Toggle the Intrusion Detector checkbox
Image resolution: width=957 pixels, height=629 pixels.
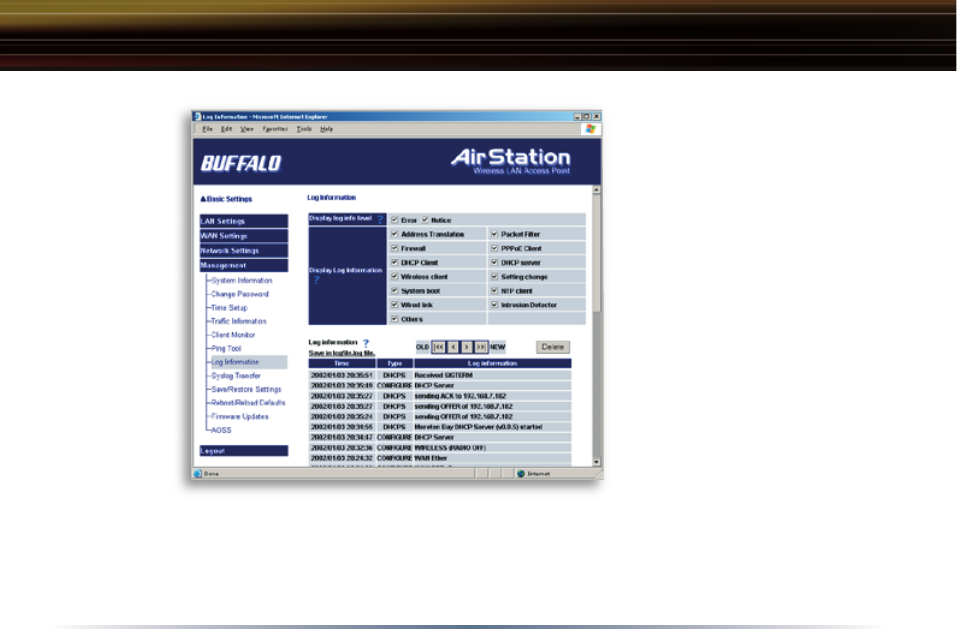494,304
